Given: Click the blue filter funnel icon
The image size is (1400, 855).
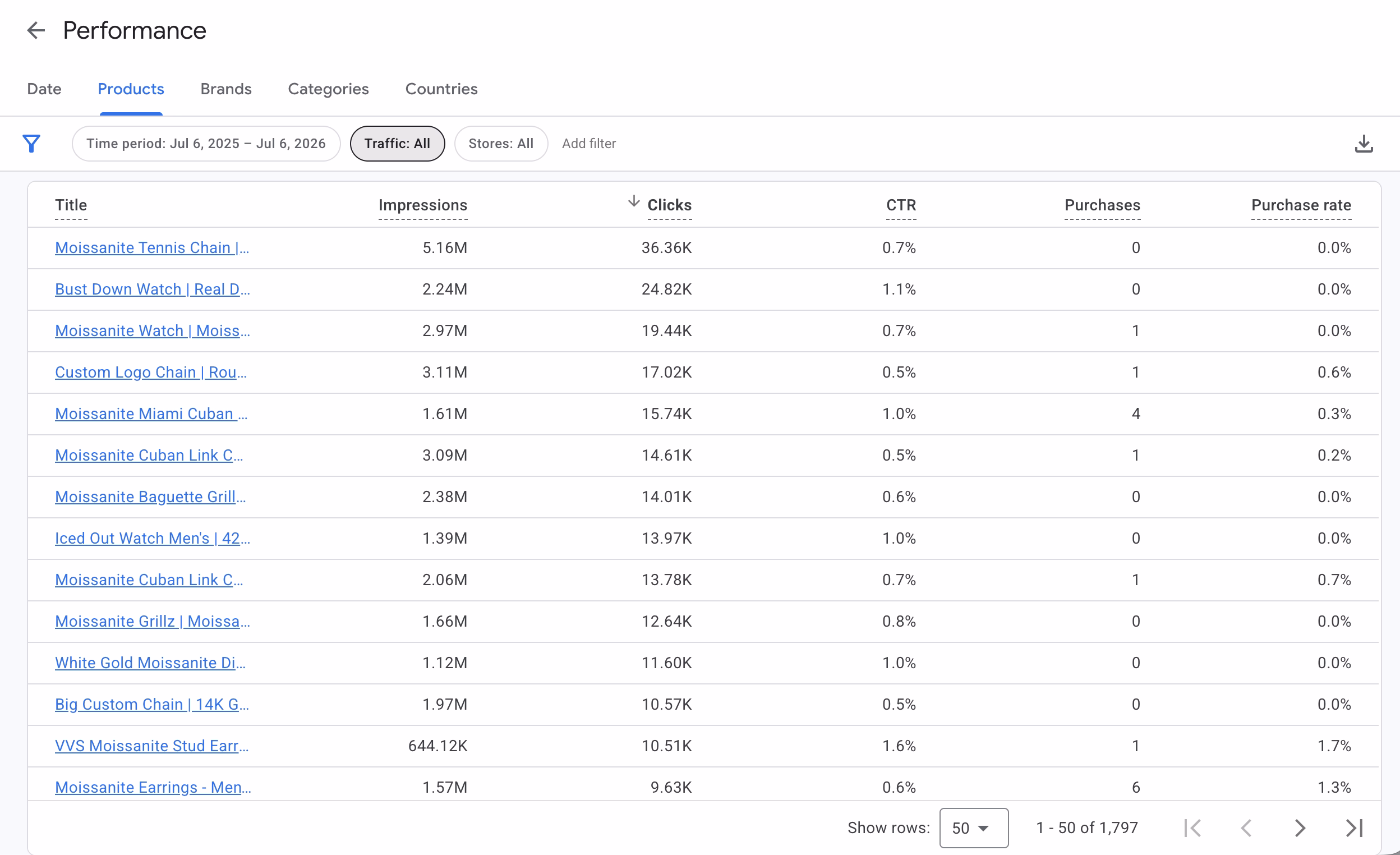Looking at the screenshot, I should coord(31,143).
